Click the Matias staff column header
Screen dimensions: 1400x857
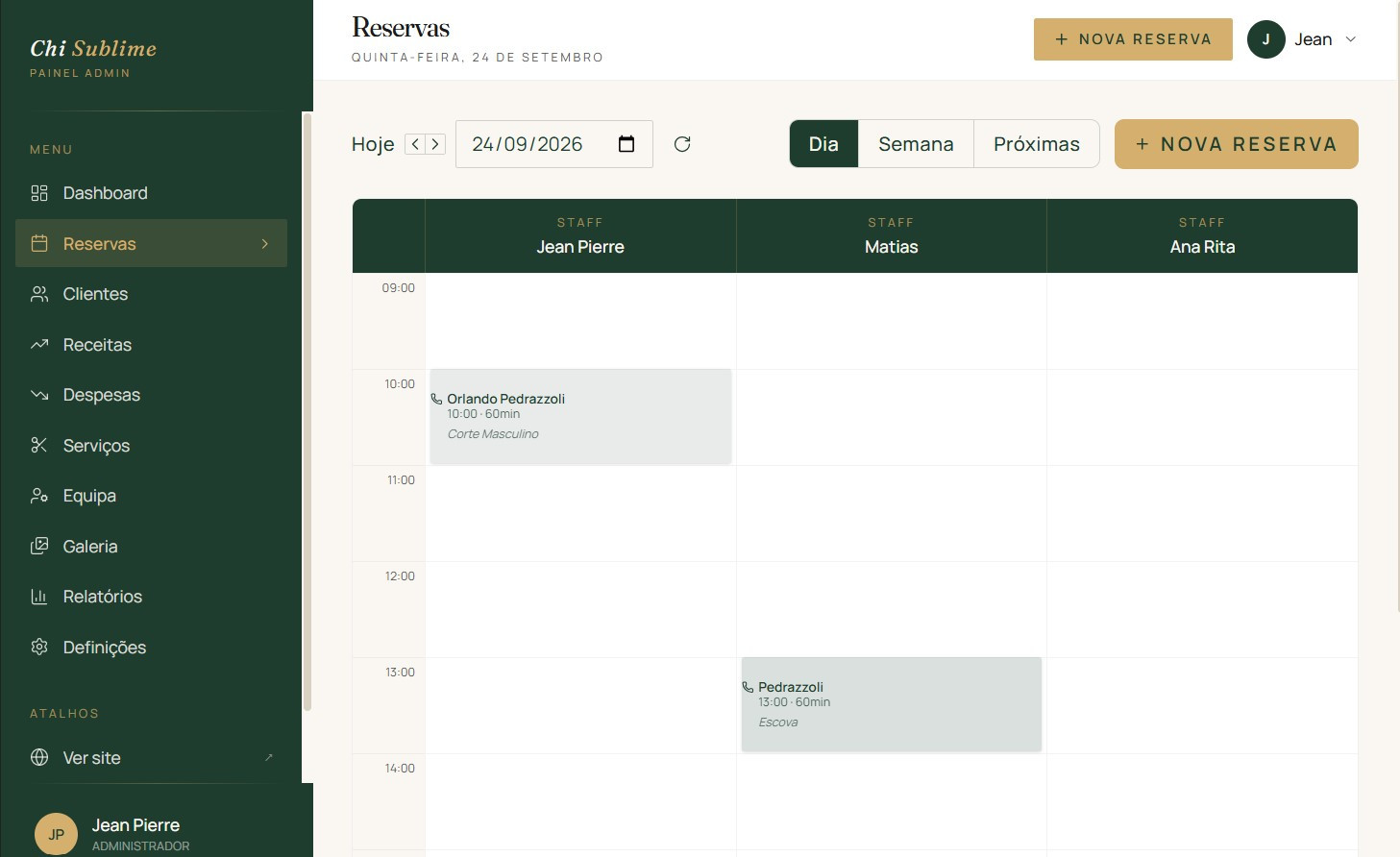point(892,236)
